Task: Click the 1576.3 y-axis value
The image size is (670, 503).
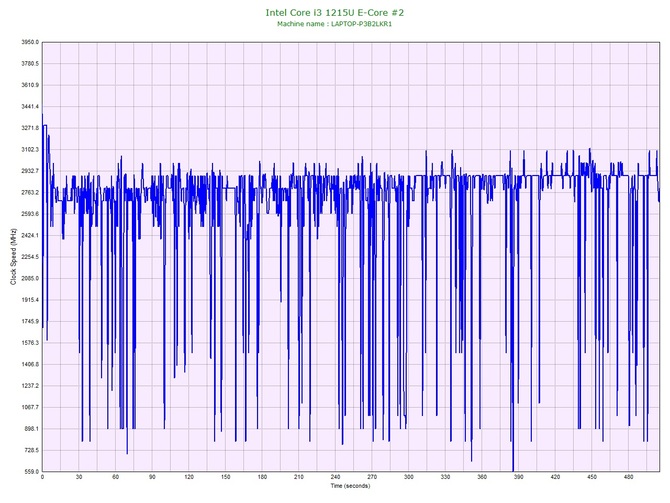Action: coord(30,343)
